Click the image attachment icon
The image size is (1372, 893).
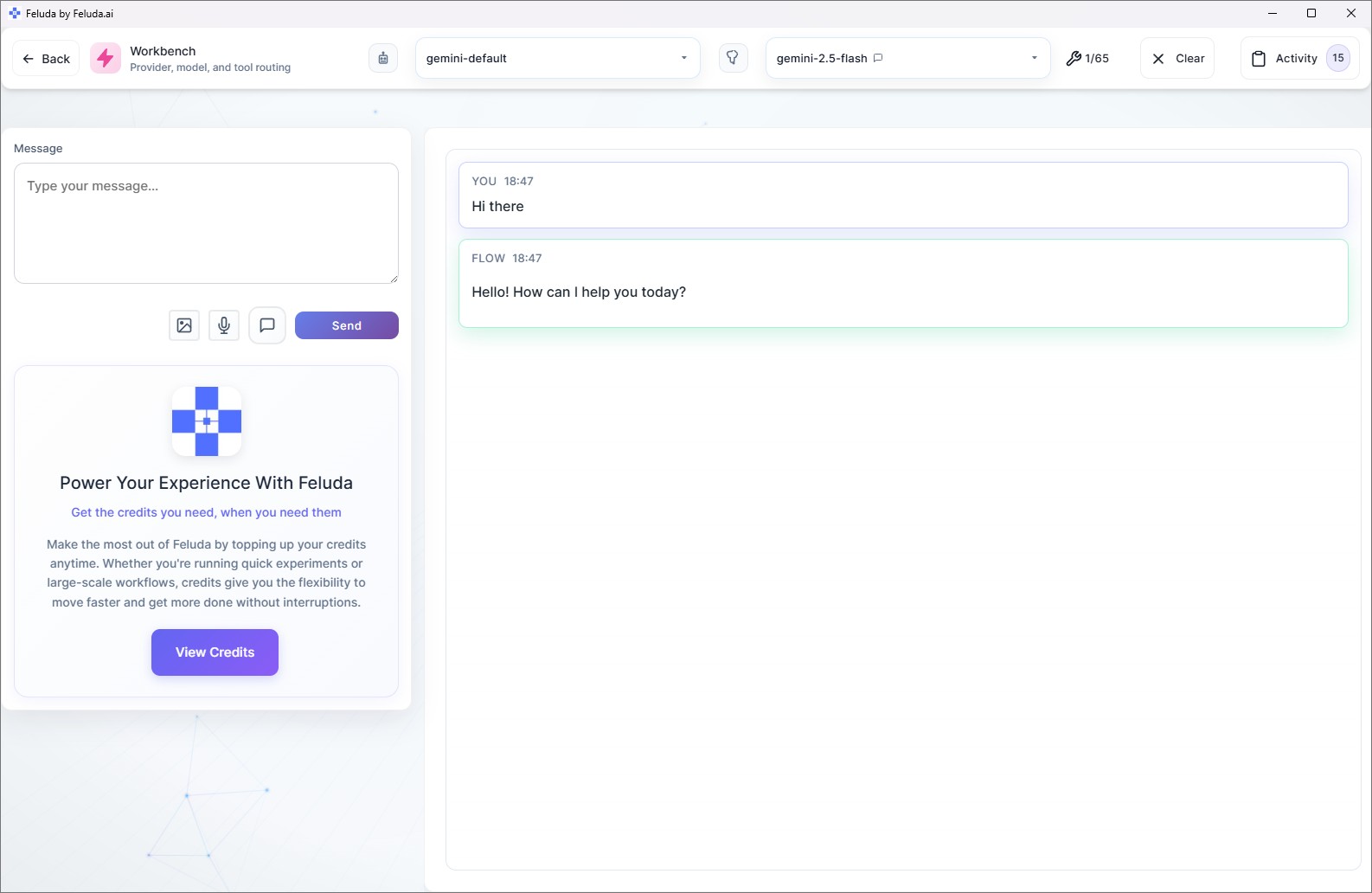coord(184,325)
